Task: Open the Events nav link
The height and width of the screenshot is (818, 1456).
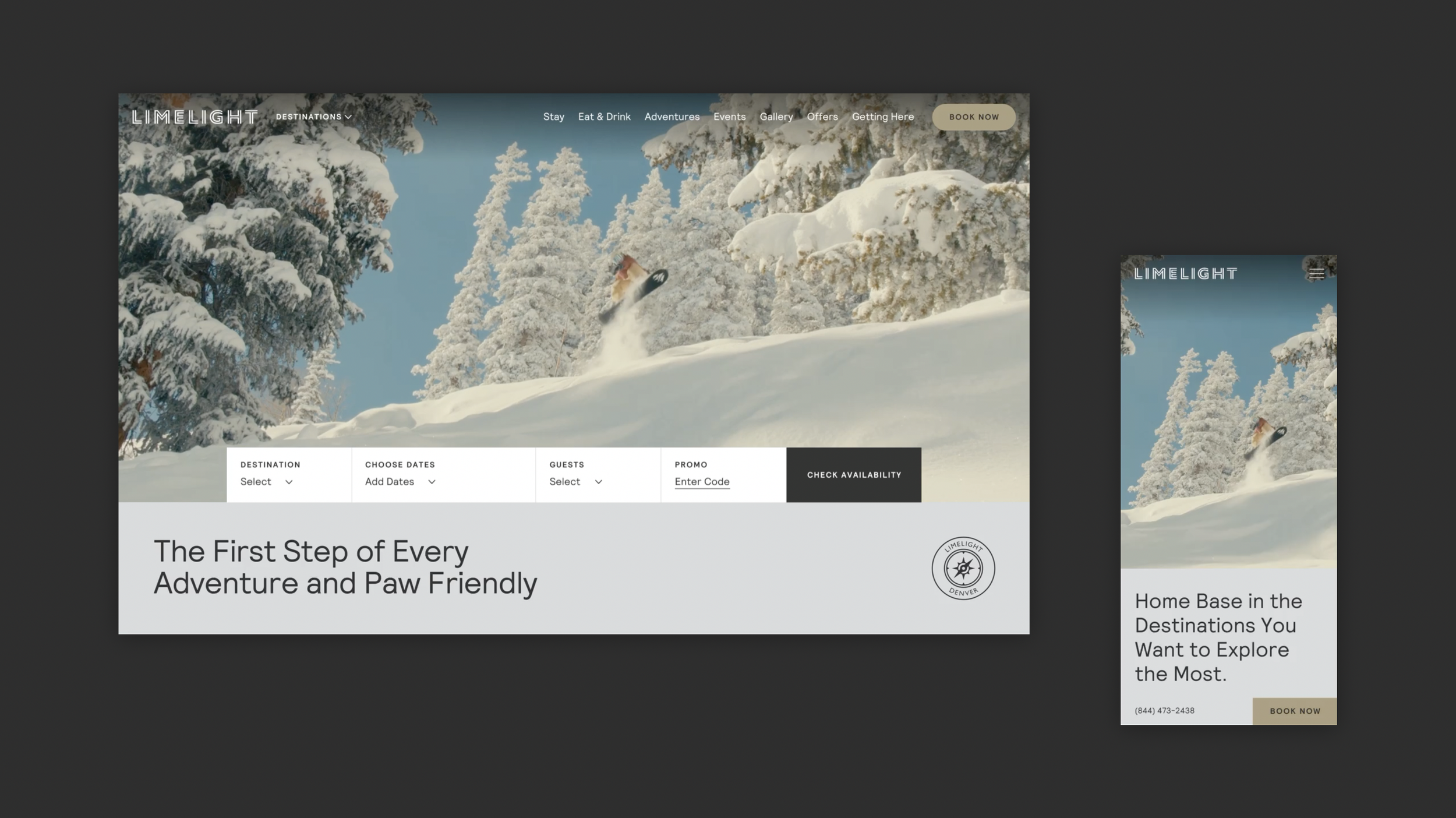Action: point(729,117)
